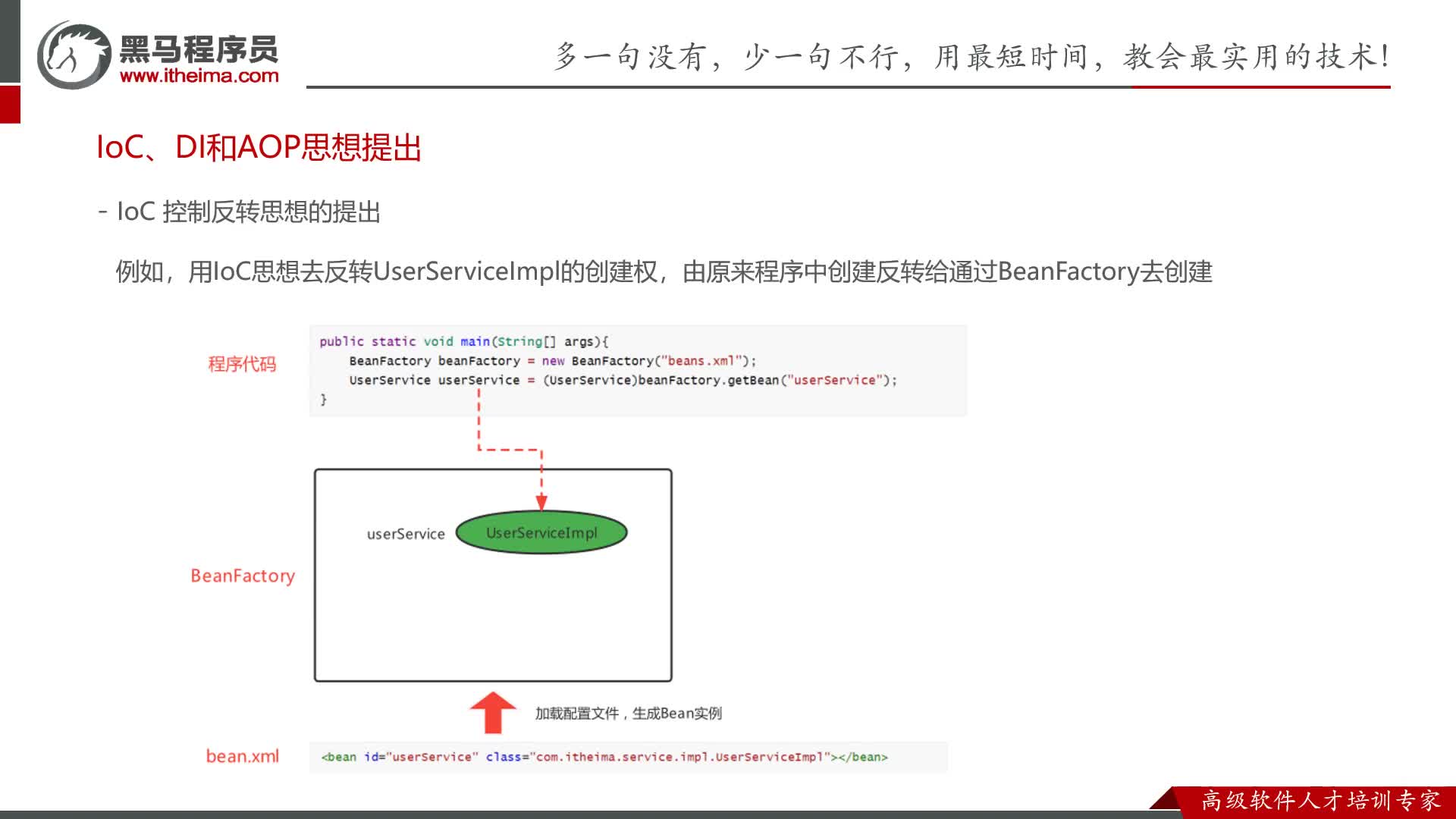Screen dimensions: 1456x819
Task: Click the public static void main code line
Action: [x=463, y=342]
